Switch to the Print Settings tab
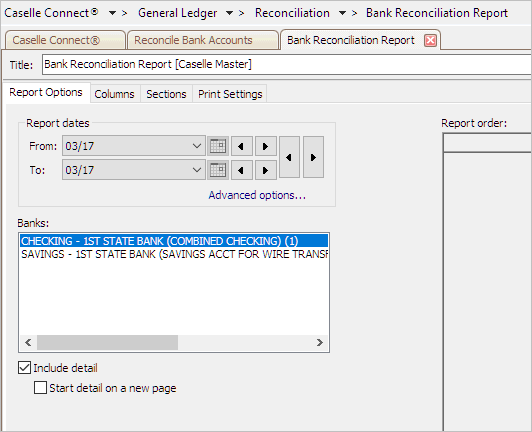This screenshot has width=532, height=432. point(230,94)
